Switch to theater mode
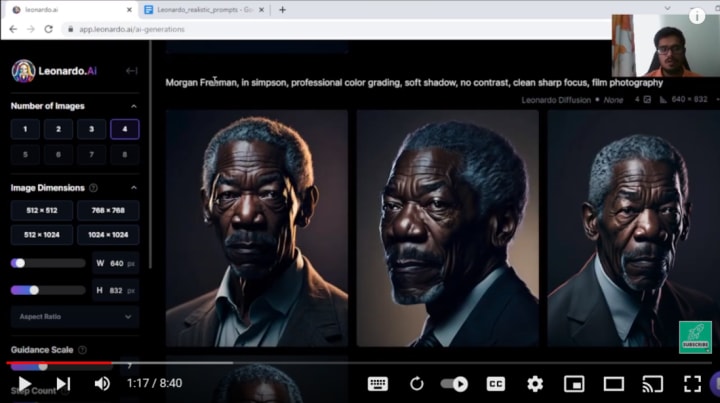 pos(613,384)
